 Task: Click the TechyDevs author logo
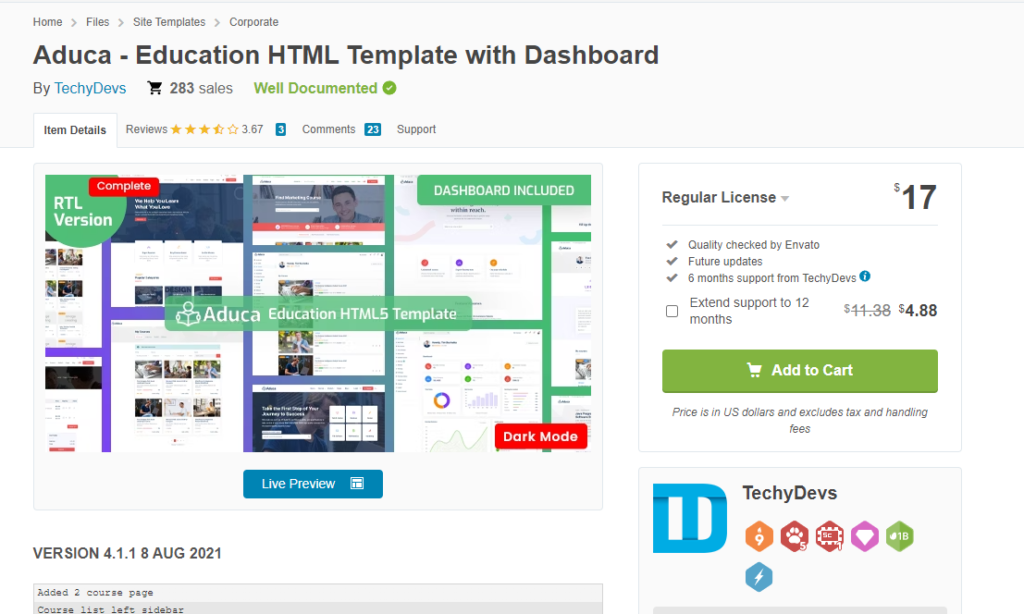point(690,518)
